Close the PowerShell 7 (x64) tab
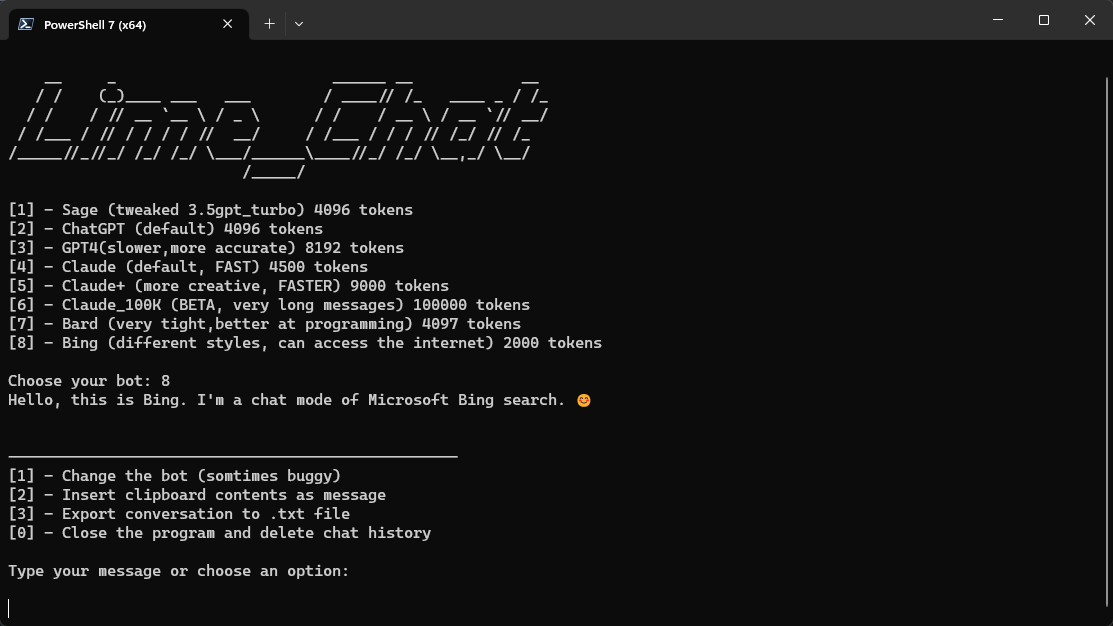This screenshot has height=626, width=1113. point(227,24)
